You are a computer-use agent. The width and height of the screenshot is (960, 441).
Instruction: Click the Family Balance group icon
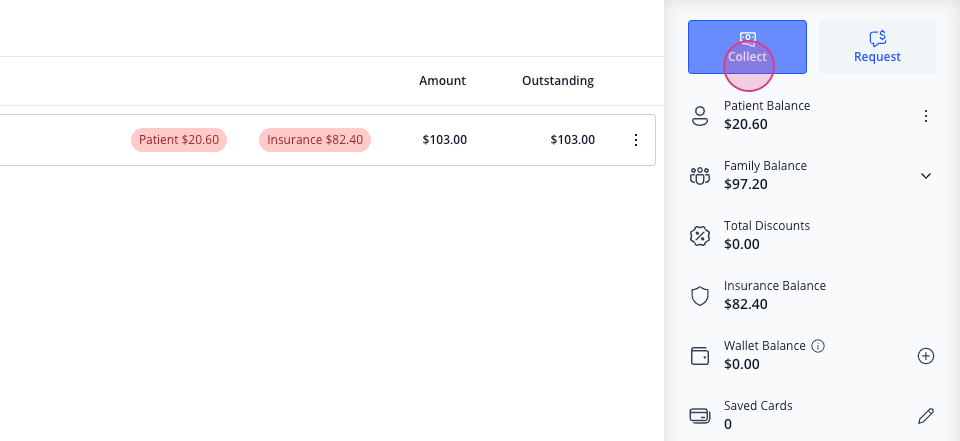tap(700, 176)
